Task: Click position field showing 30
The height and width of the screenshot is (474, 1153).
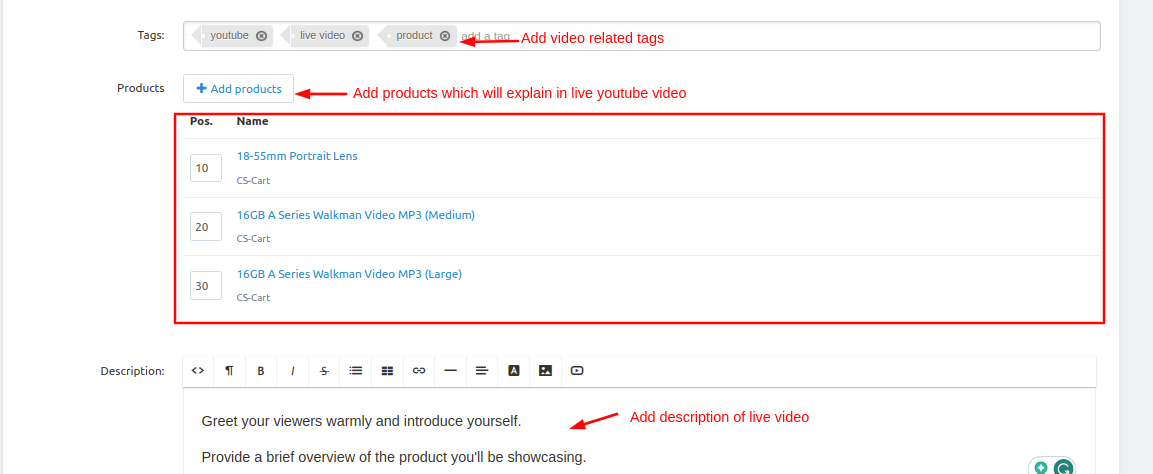Action: pos(205,286)
